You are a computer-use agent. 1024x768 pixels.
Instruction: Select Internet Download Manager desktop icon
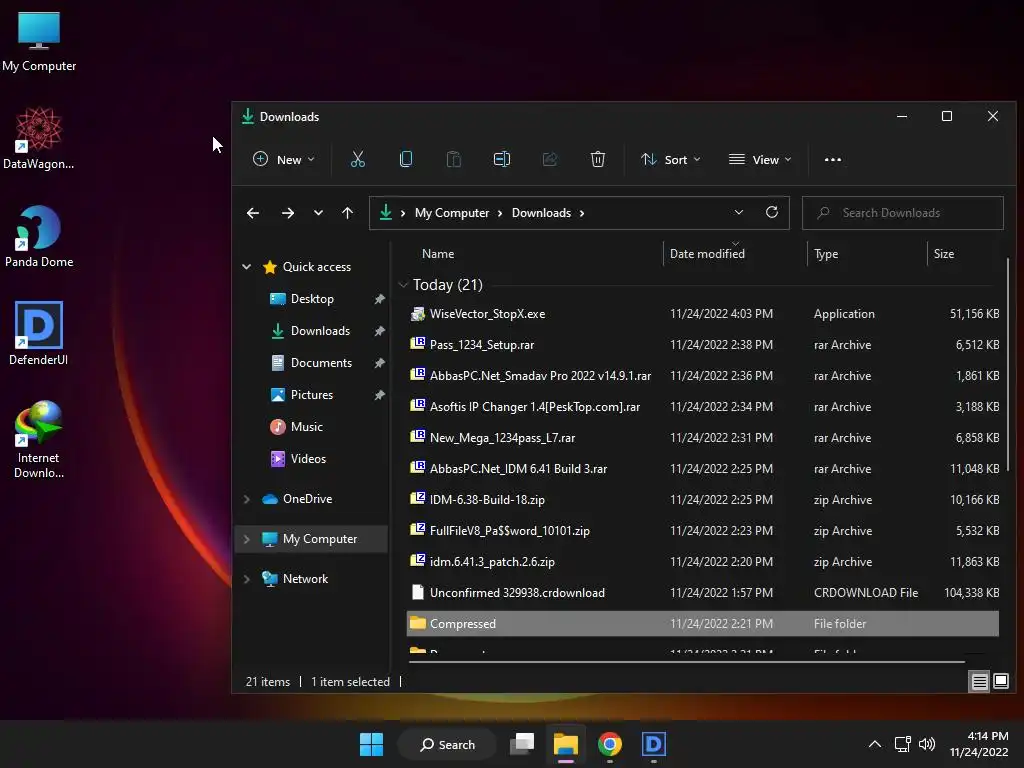(x=39, y=440)
